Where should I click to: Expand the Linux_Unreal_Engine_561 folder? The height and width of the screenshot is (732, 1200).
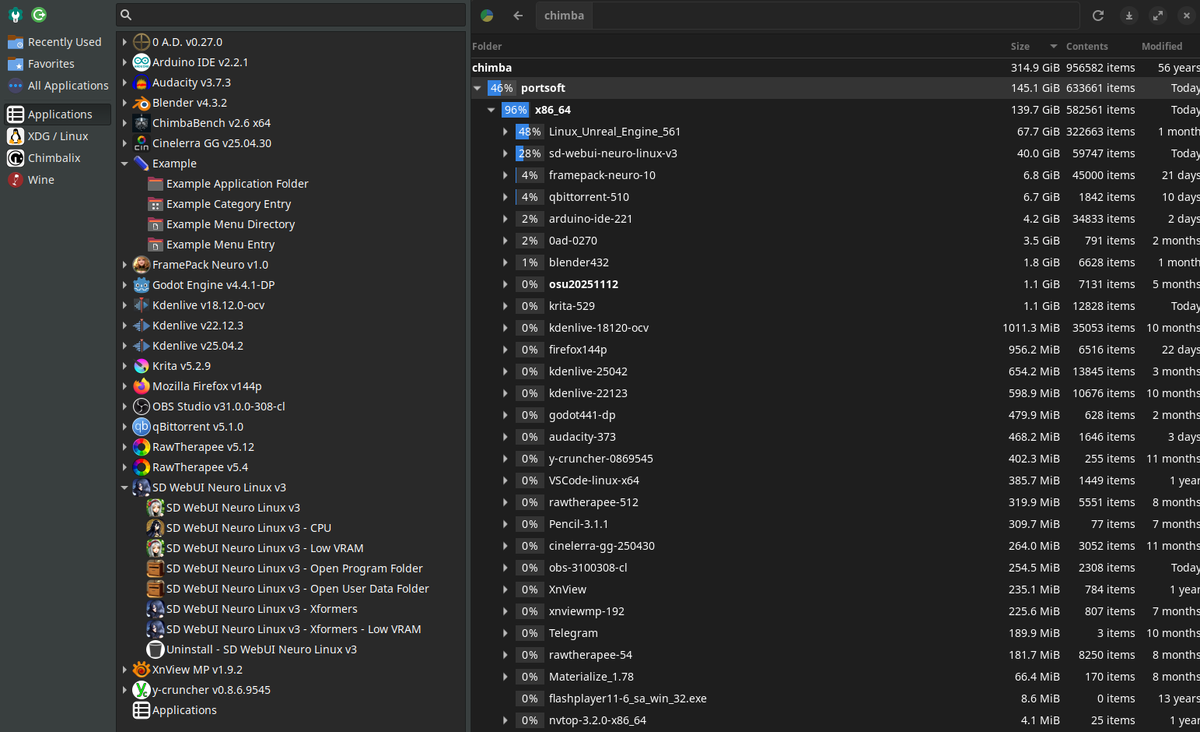pyautogui.click(x=505, y=132)
